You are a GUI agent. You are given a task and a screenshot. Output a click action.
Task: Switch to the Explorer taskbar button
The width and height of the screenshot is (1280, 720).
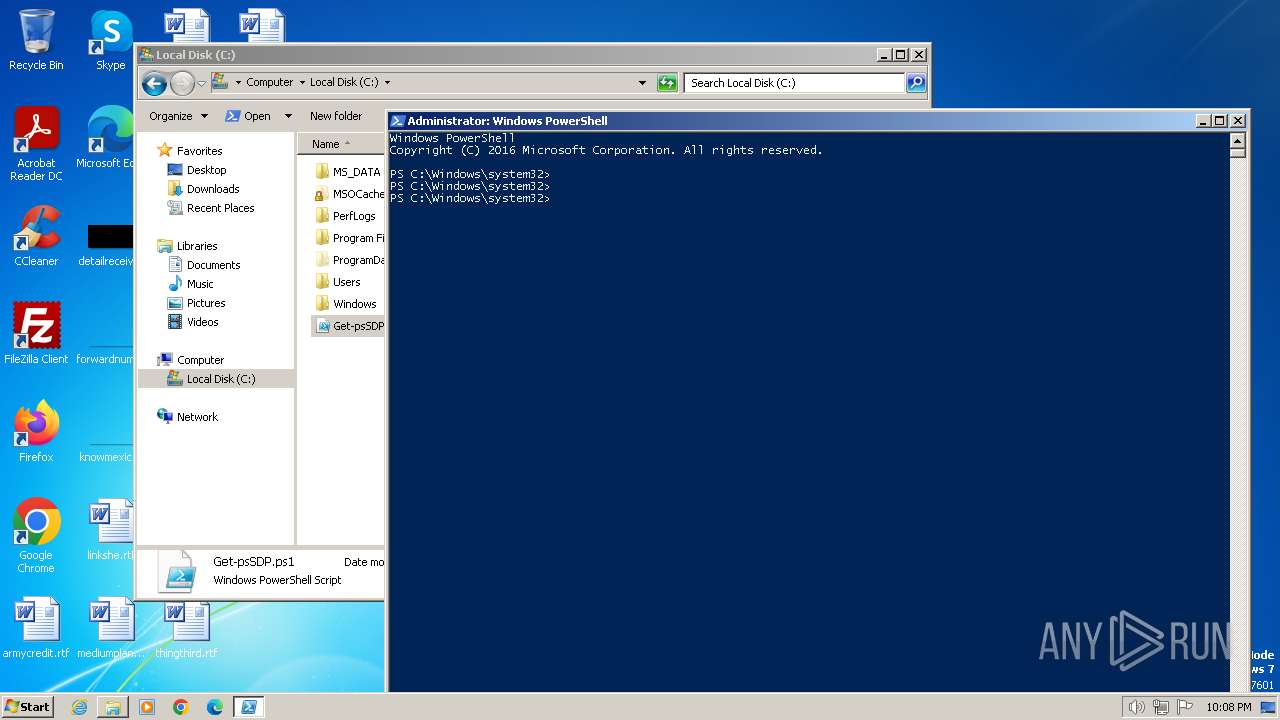(113, 707)
